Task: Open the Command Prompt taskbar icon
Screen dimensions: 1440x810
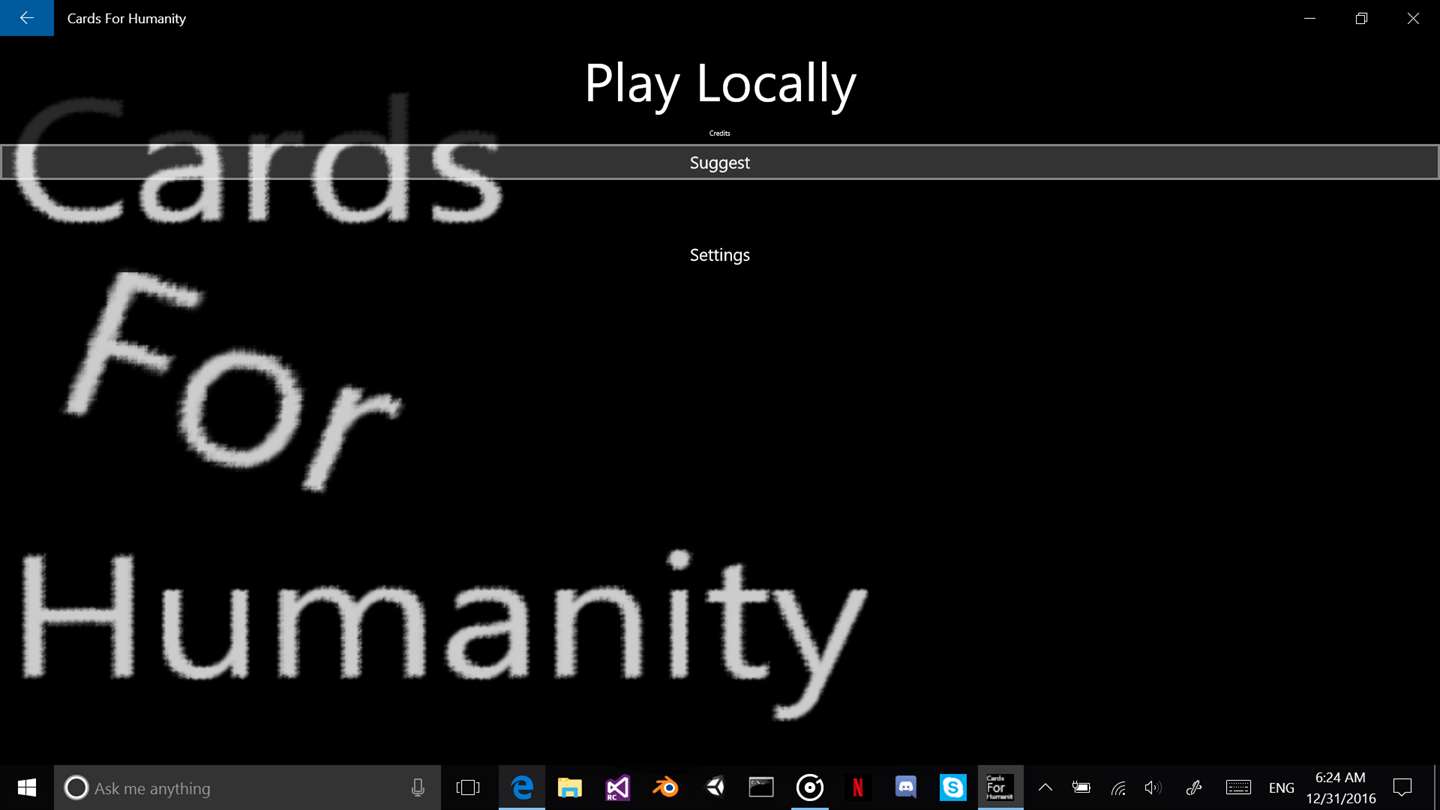Action: click(762, 788)
